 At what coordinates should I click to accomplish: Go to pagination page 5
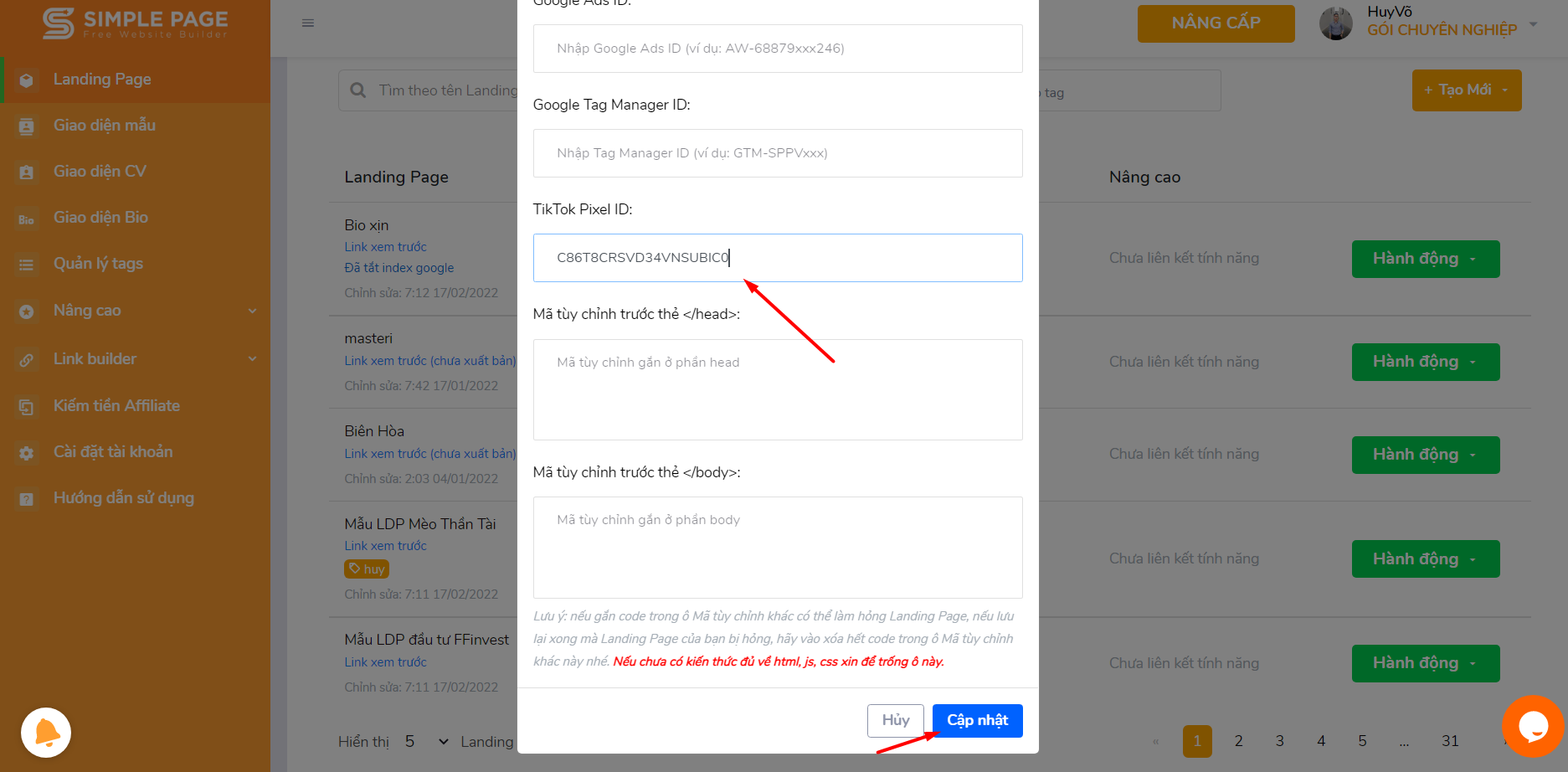click(1362, 741)
